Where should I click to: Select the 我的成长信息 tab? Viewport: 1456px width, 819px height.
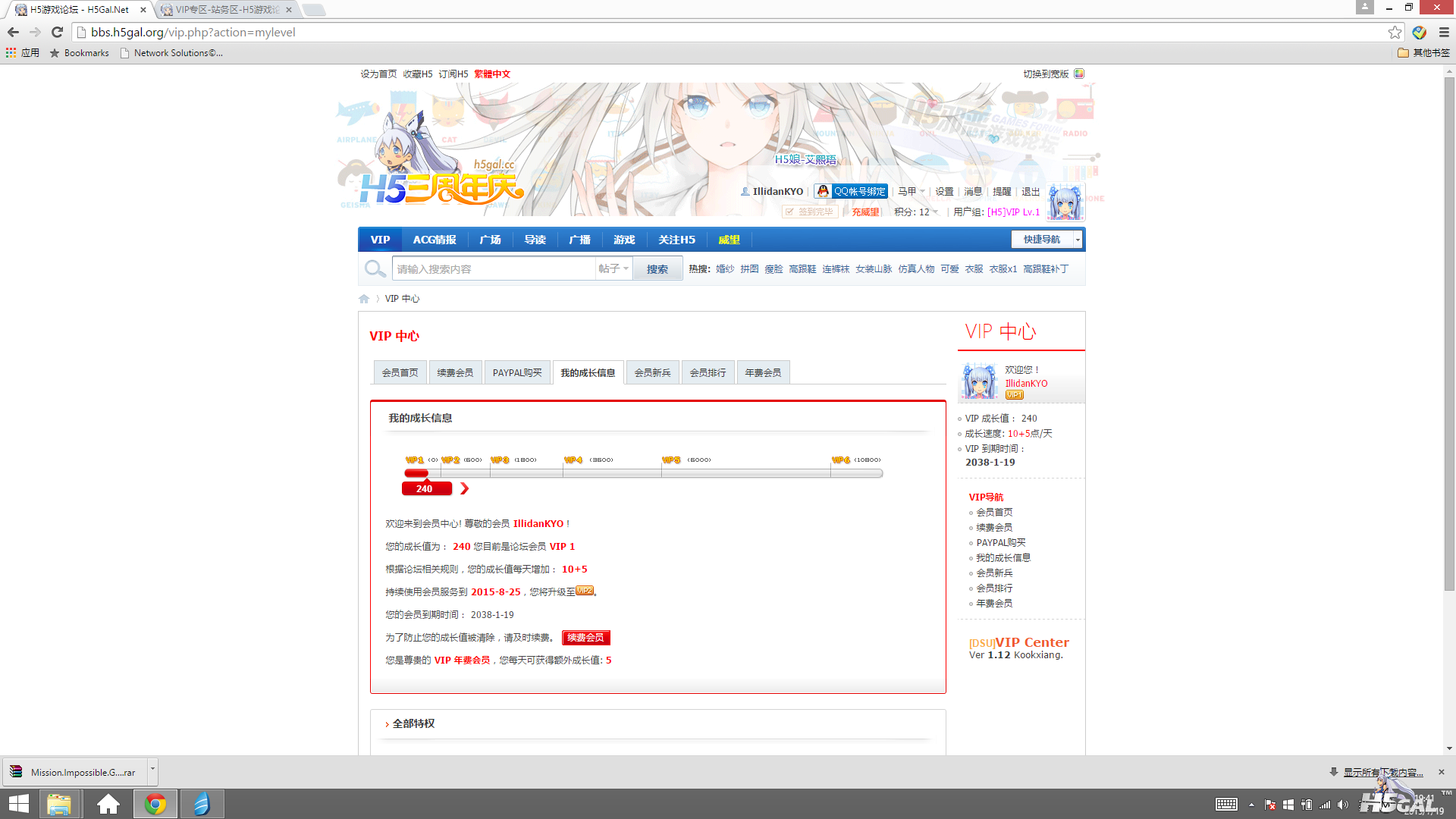point(588,372)
